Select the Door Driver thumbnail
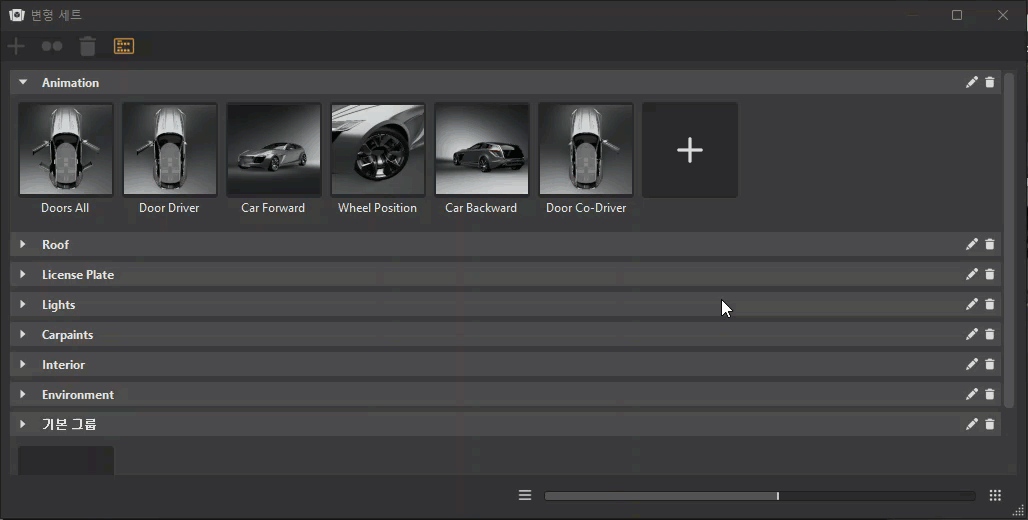The image size is (1028, 520). [x=170, y=150]
